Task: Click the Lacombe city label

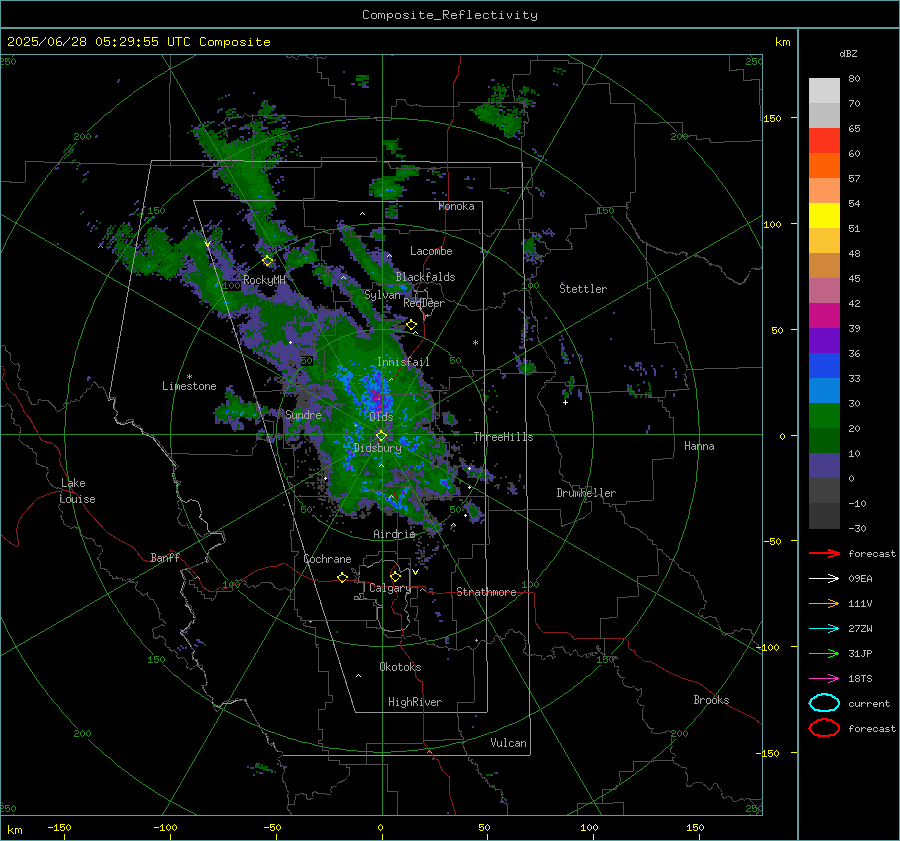Action: [x=431, y=251]
